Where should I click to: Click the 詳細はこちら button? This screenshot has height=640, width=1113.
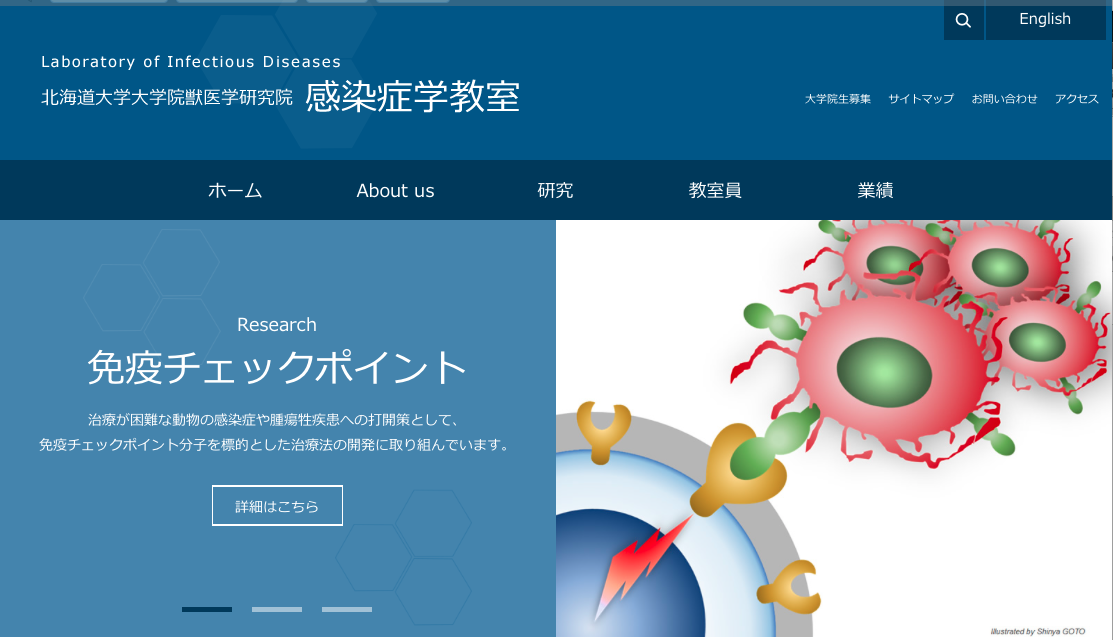click(278, 506)
